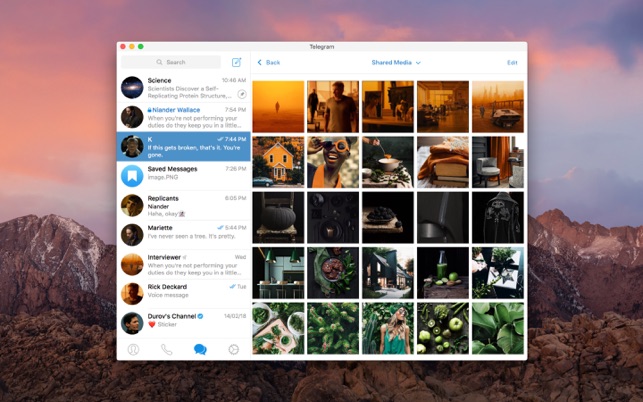Click lock icon beside Niander Wallace
Image resolution: width=643 pixels, height=402 pixels.
pyautogui.click(x=150, y=110)
